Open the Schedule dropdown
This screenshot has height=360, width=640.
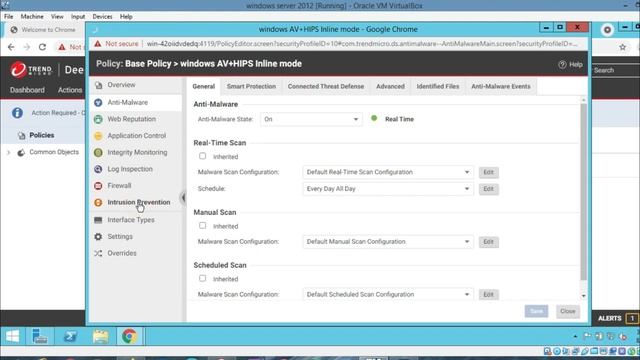tap(388, 189)
